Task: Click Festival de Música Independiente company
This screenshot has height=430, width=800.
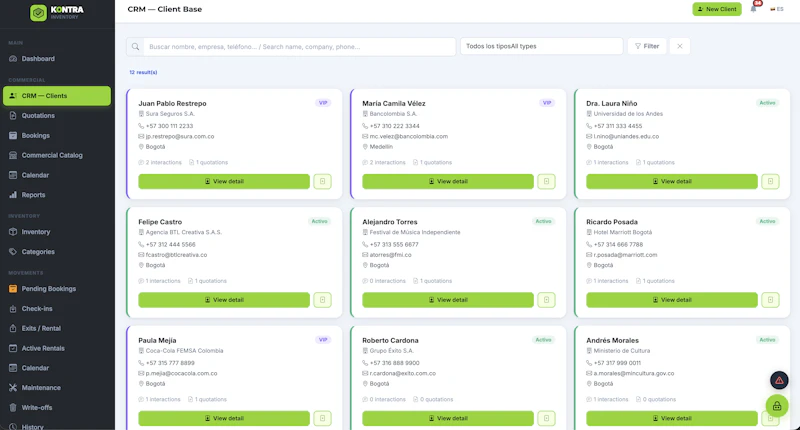Action: (415, 232)
